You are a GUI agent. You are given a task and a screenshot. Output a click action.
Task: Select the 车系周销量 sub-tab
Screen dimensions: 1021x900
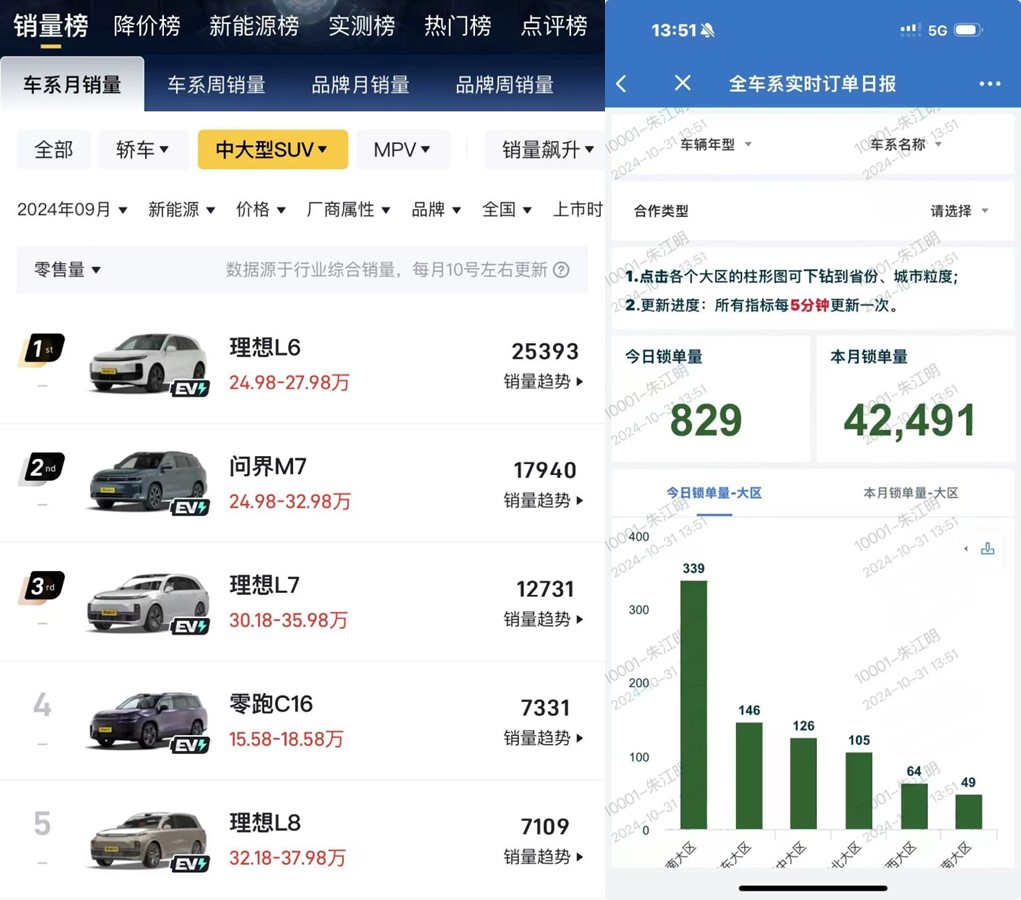(x=216, y=85)
